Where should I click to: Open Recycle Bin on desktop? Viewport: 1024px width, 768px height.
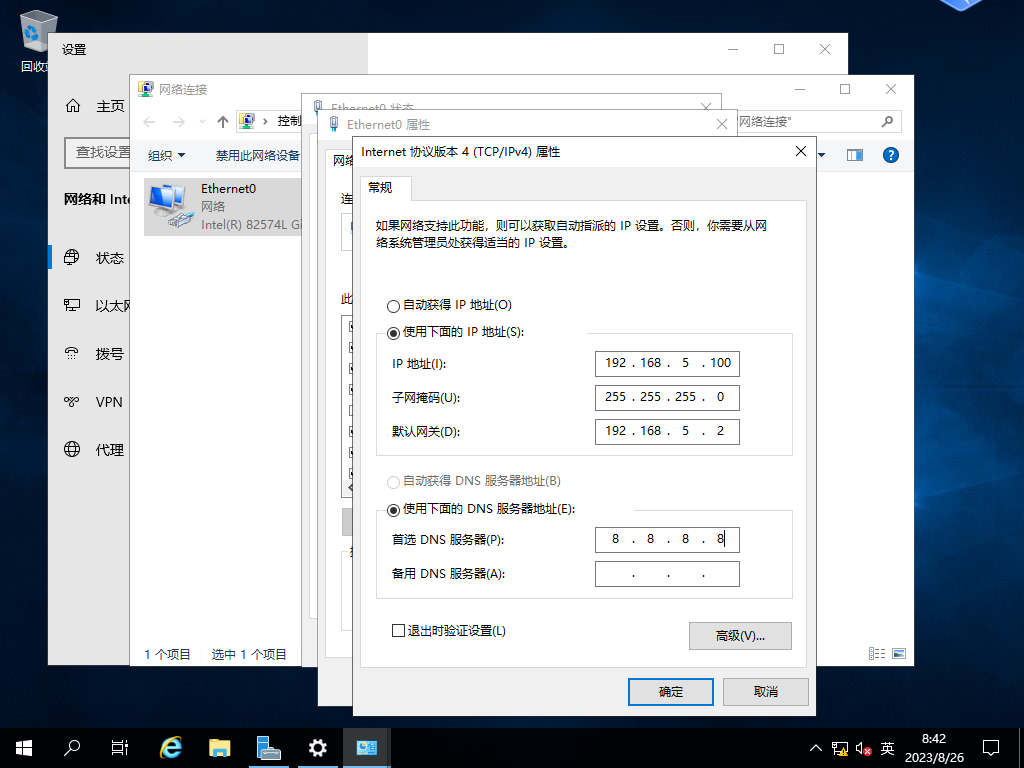tap(35, 39)
